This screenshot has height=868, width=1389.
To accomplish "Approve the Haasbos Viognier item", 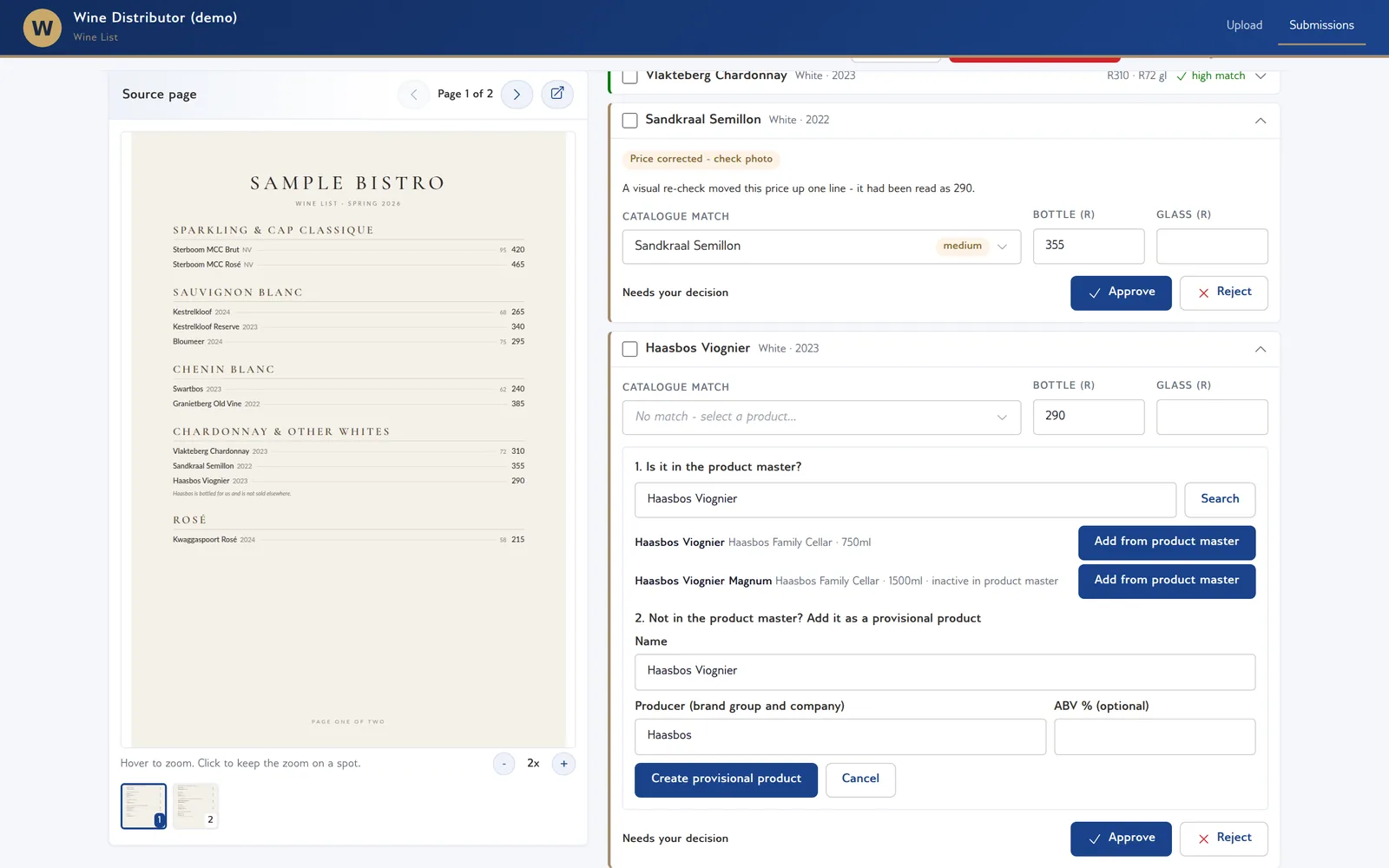I will pyautogui.click(x=1121, y=838).
